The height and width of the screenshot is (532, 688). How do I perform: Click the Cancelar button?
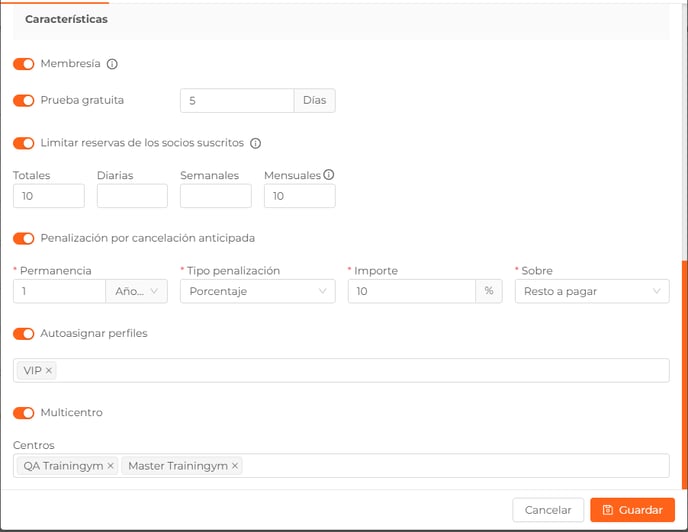[548, 510]
